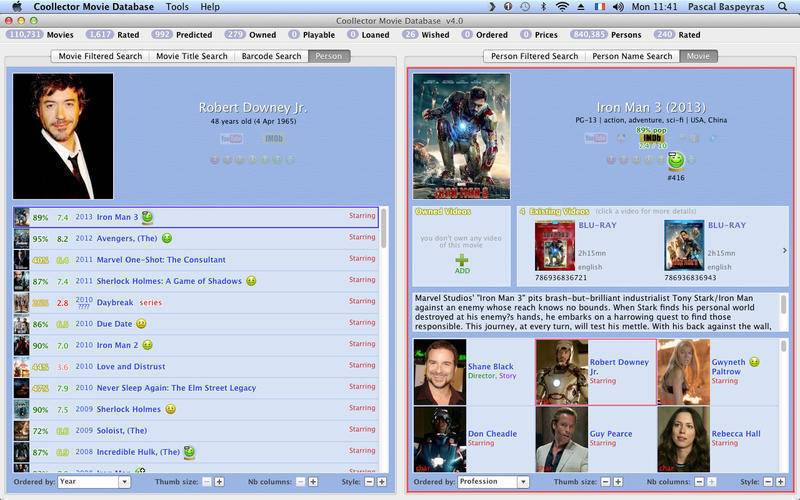Show the 840,385 Persons list

pos(606,35)
